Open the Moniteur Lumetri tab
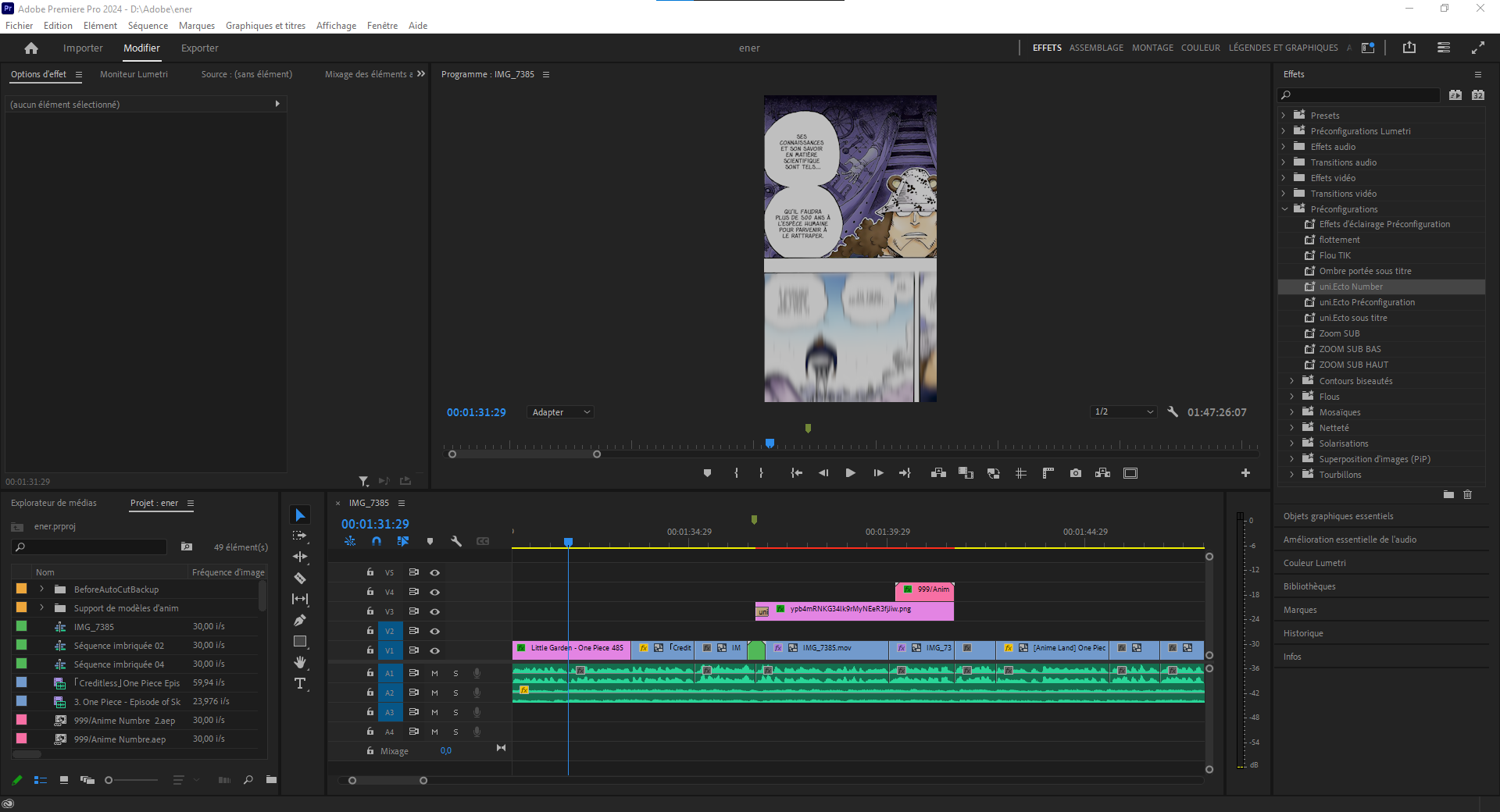 [134, 74]
